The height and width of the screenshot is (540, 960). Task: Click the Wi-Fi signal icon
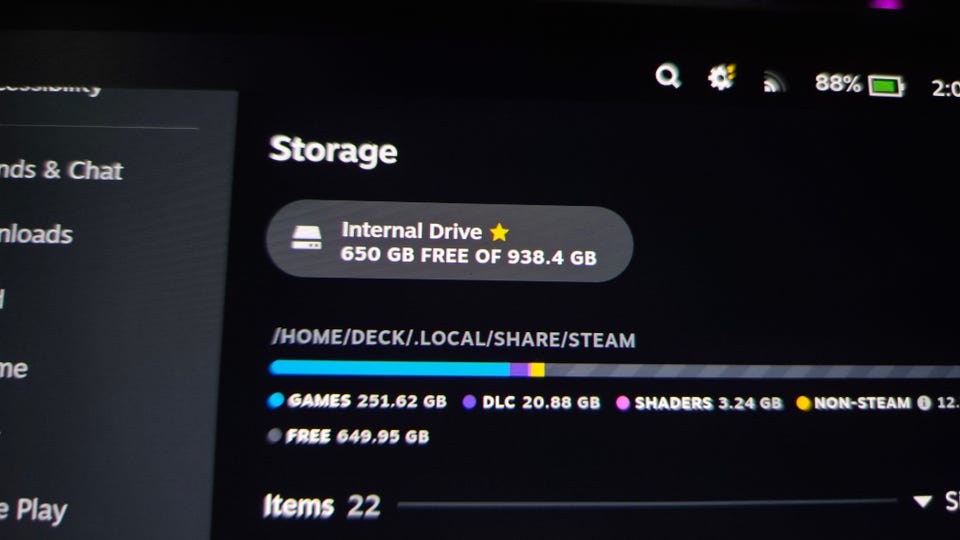[x=774, y=83]
